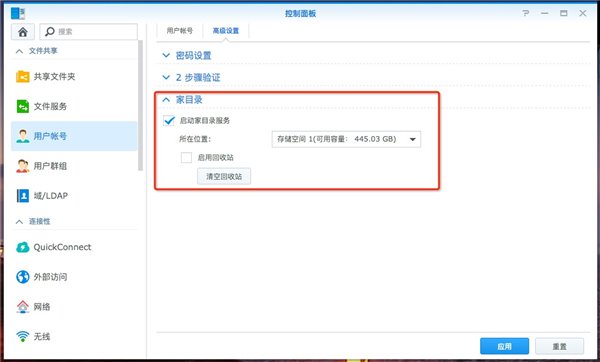Select 用户群组 in the sidebar

click(x=74, y=166)
